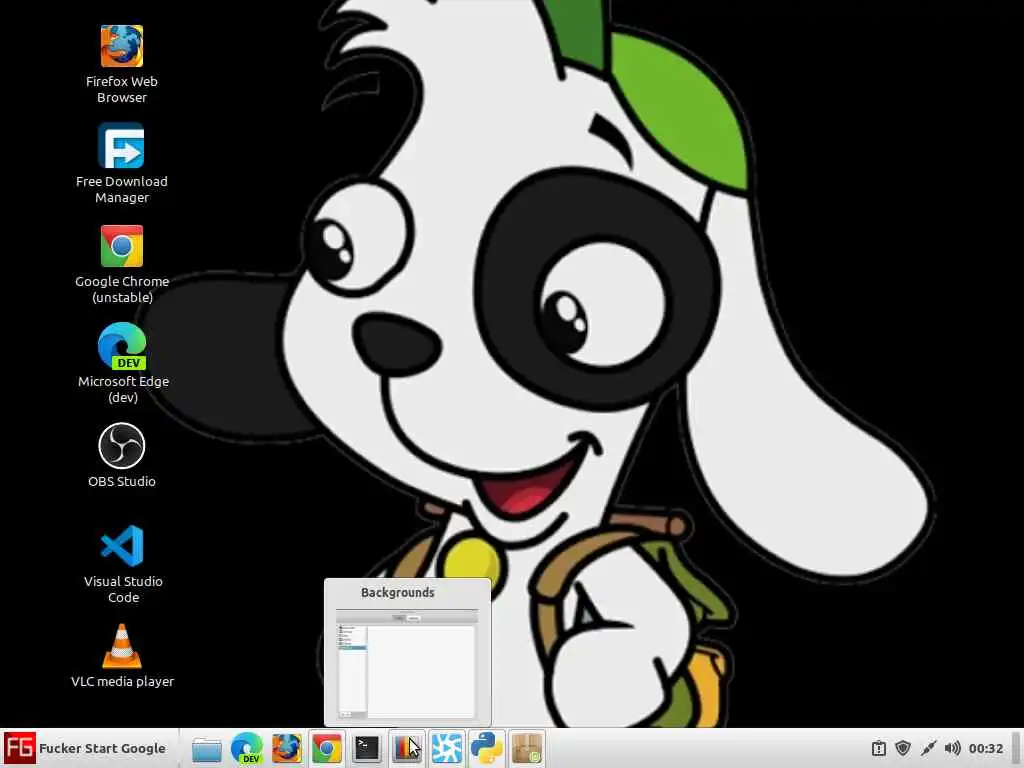
Task: Open the terminal icon in the taskbar
Action: (x=366, y=748)
